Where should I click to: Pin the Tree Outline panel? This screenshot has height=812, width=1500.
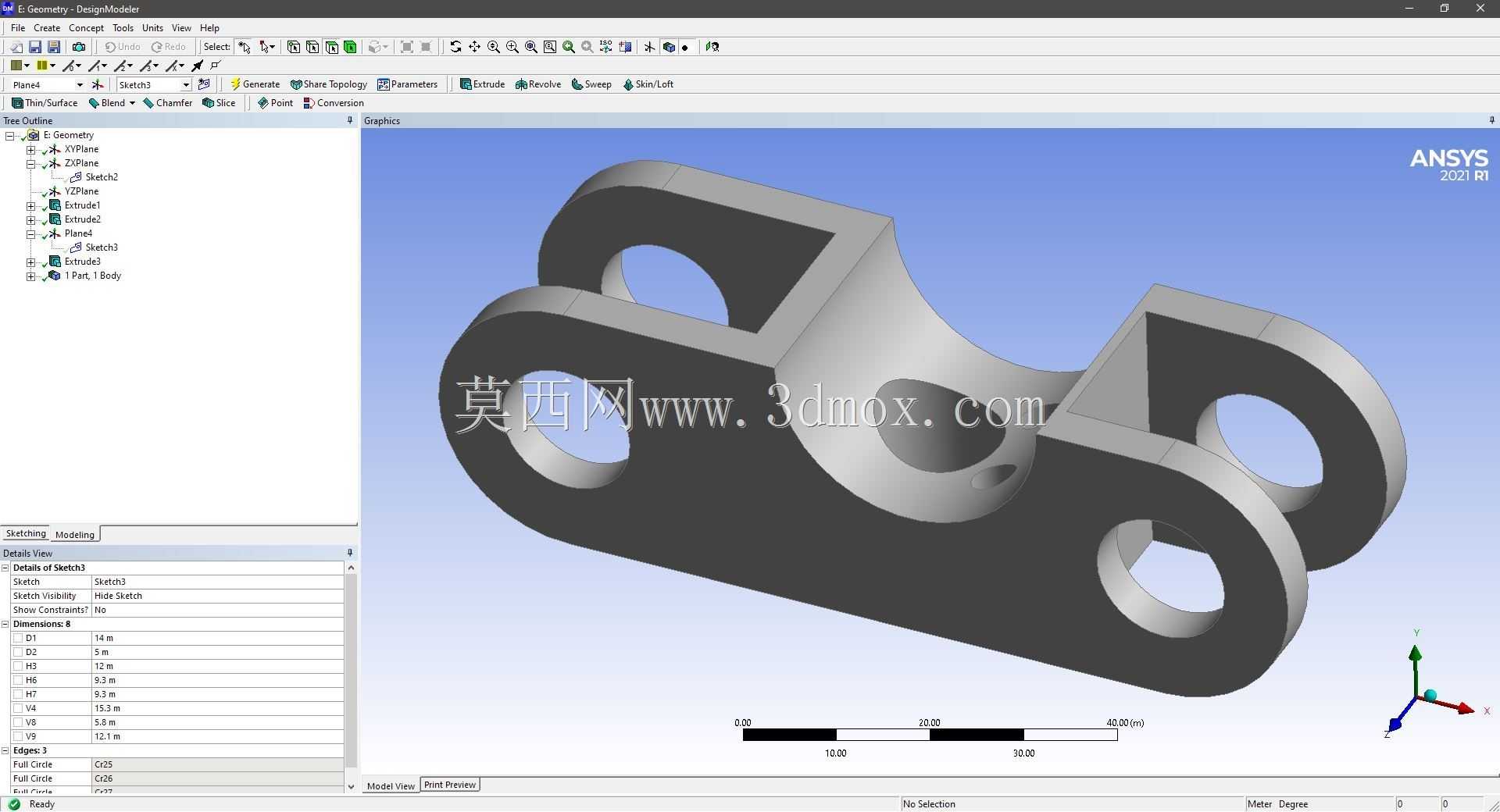349,120
